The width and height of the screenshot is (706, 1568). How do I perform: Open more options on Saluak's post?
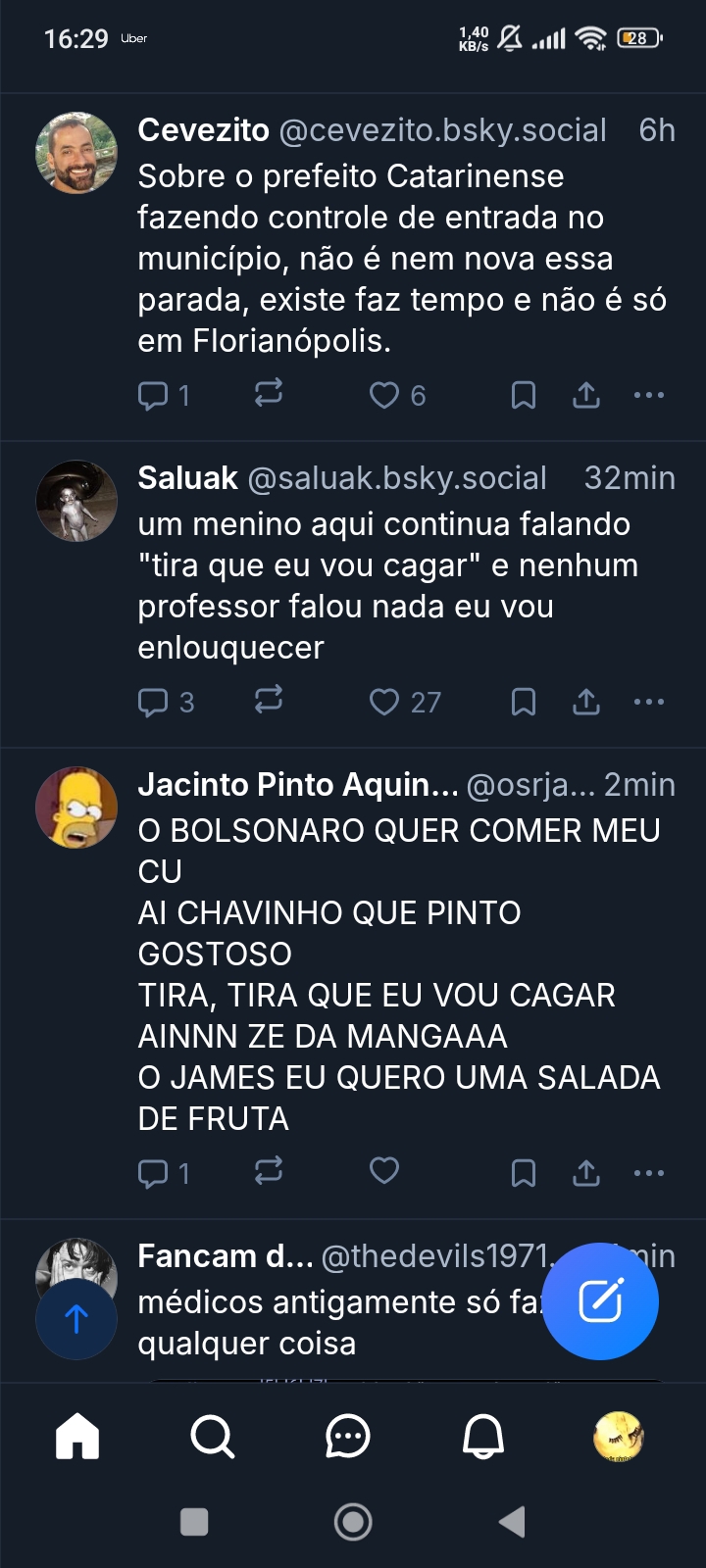(x=649, y=702)
